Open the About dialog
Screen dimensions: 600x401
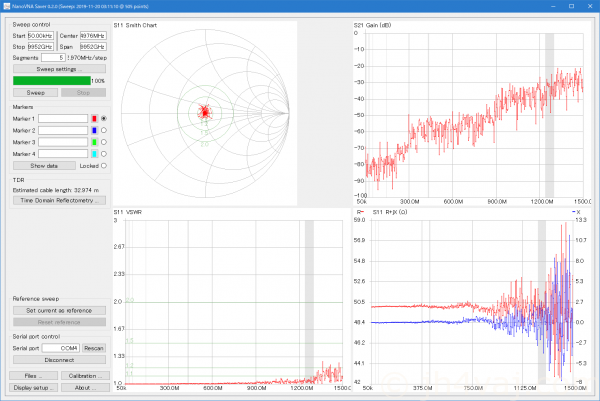85,388
